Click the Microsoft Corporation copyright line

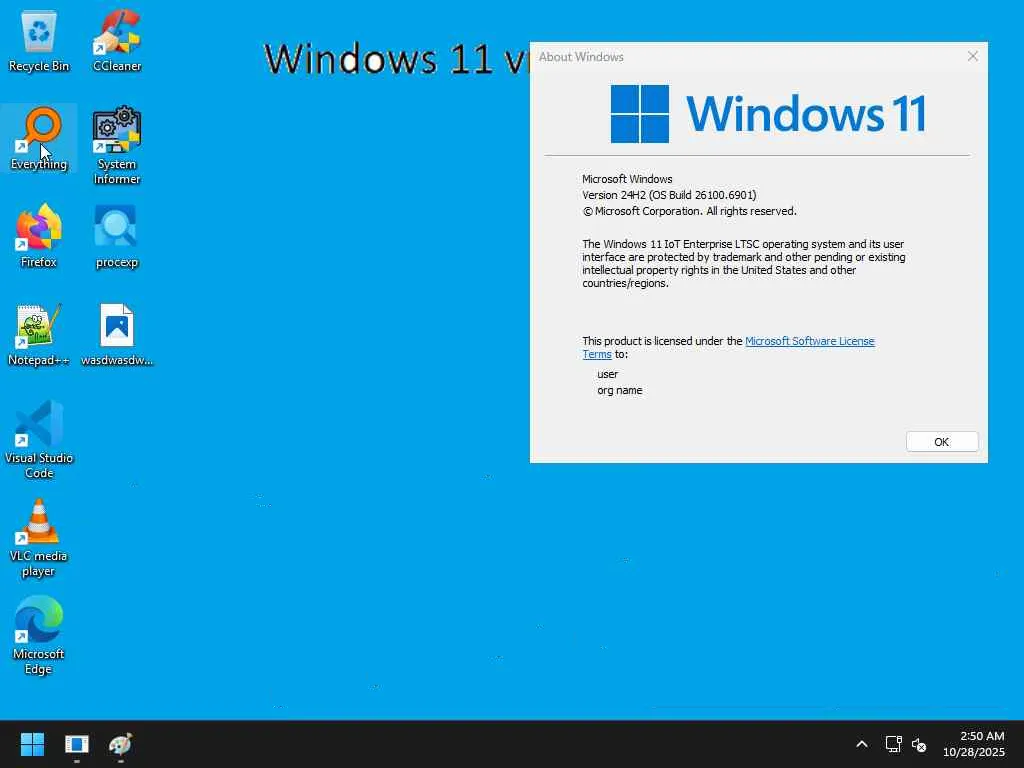click(x=690, y=212)
